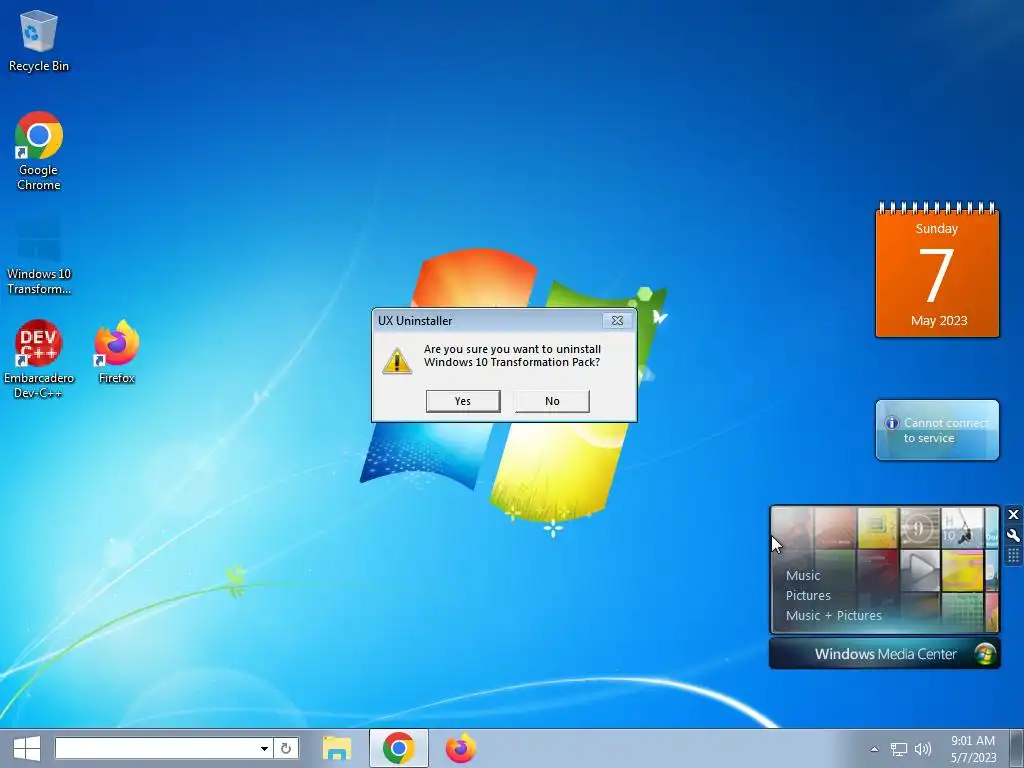Click the Windows Media Center orb logo
The height and width of the screenshot is (768, 1024).
tap(985, 654)
